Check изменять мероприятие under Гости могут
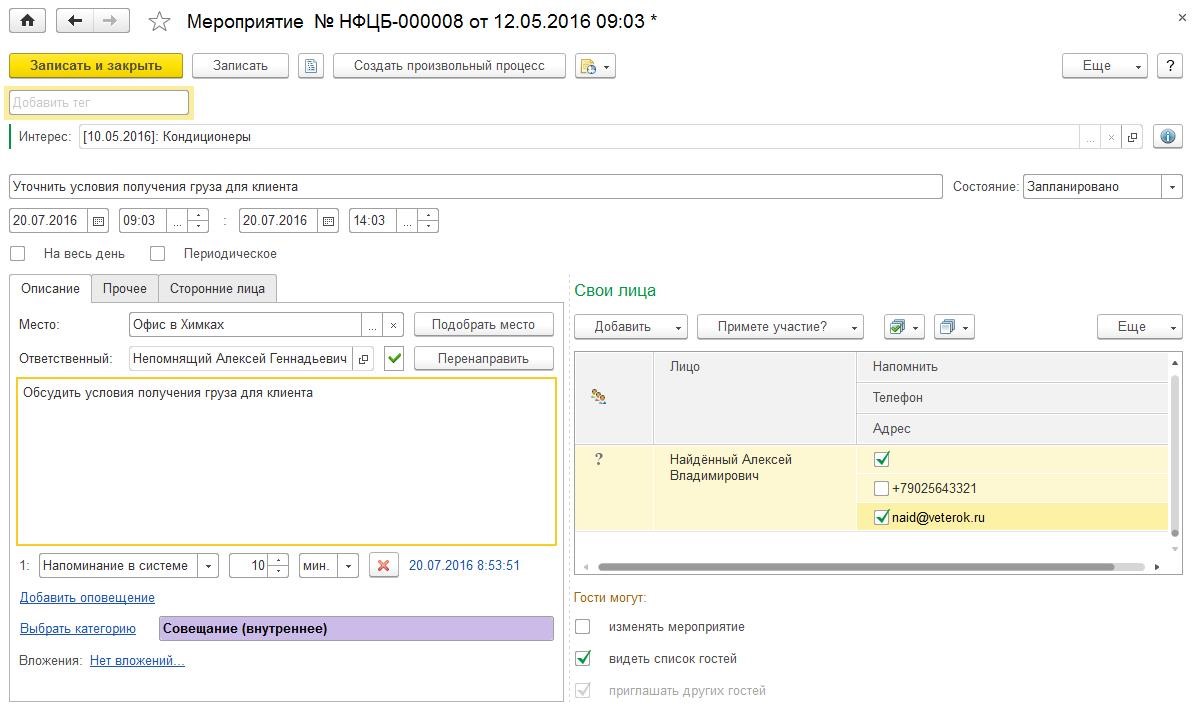The image size is (1196, 707). pyautogui.click(x=581, y=627)
